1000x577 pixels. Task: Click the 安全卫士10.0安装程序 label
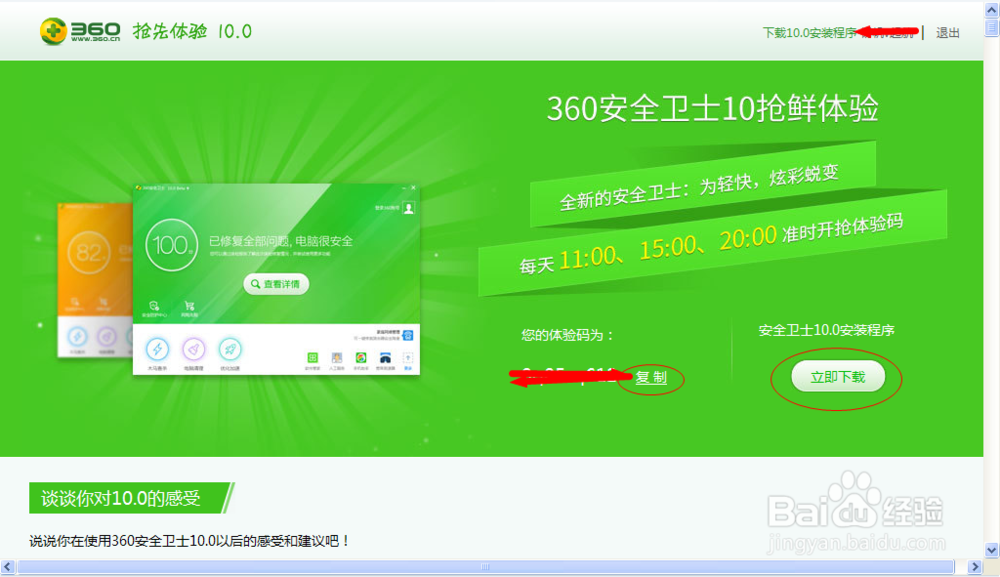[827, 330]
